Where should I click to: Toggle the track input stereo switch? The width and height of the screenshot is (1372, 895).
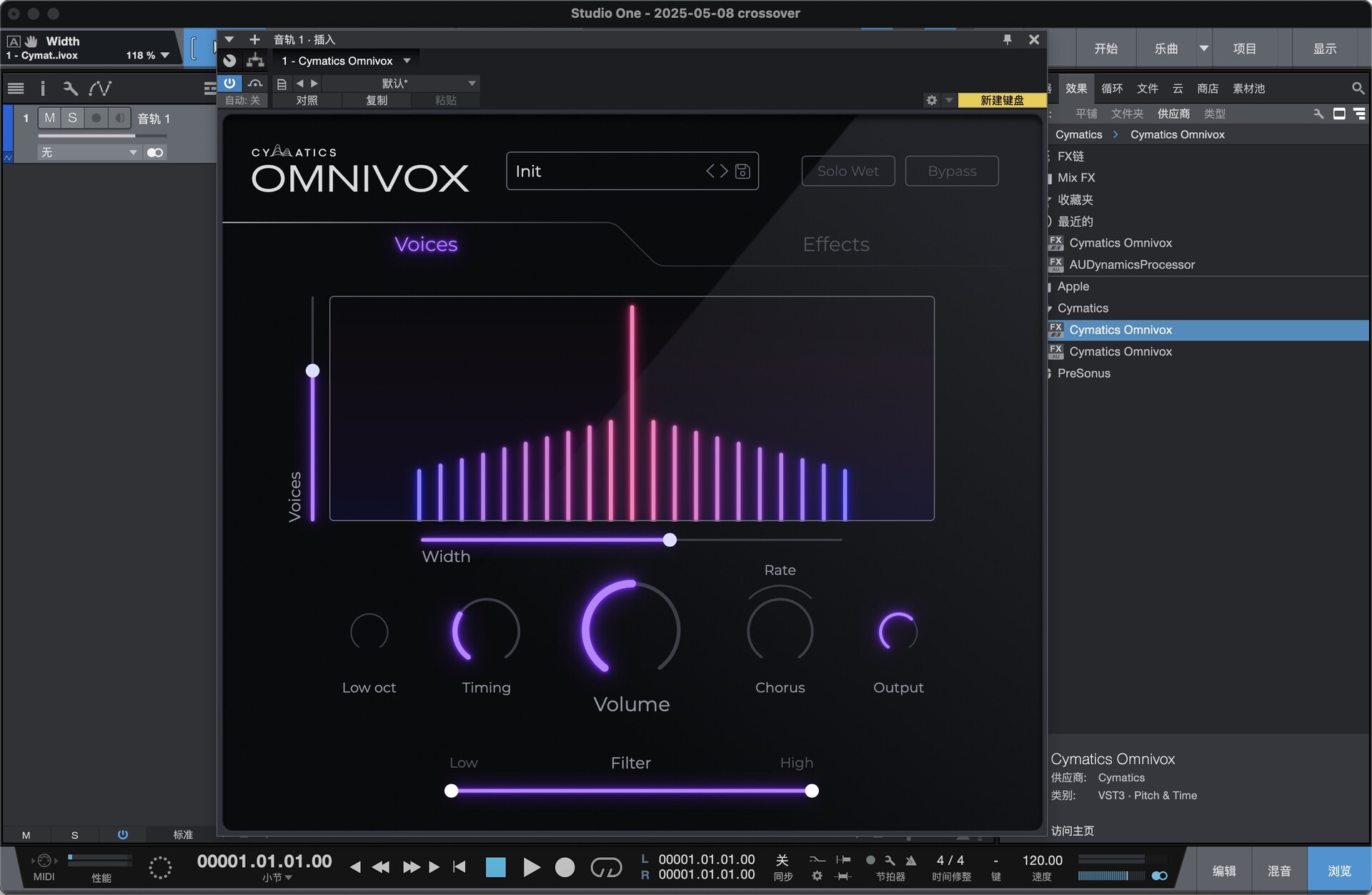[155, 152]
